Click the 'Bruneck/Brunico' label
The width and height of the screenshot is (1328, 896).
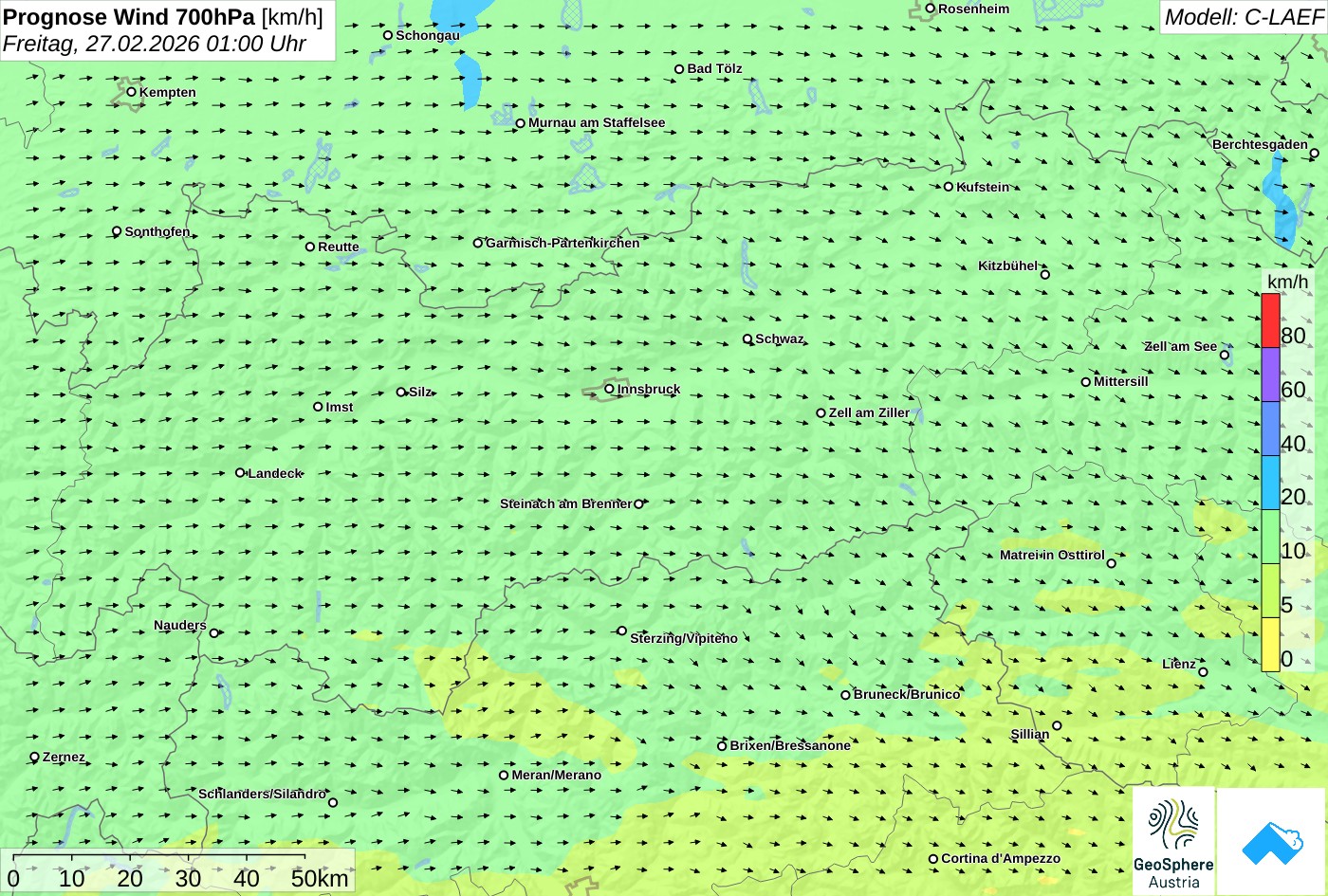pos(907,694)
